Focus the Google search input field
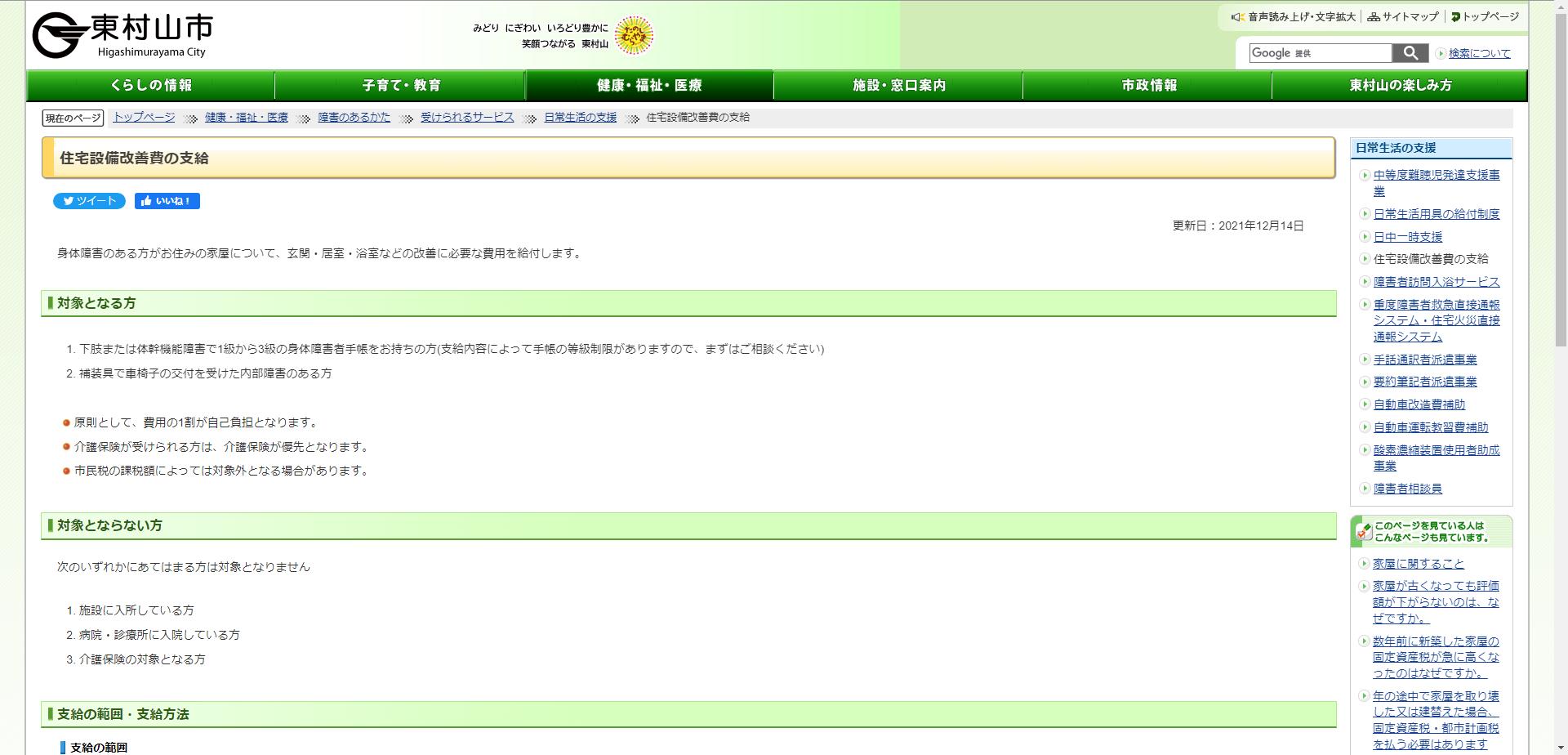Screen dimensions: 1568x755 point(1320,53)
